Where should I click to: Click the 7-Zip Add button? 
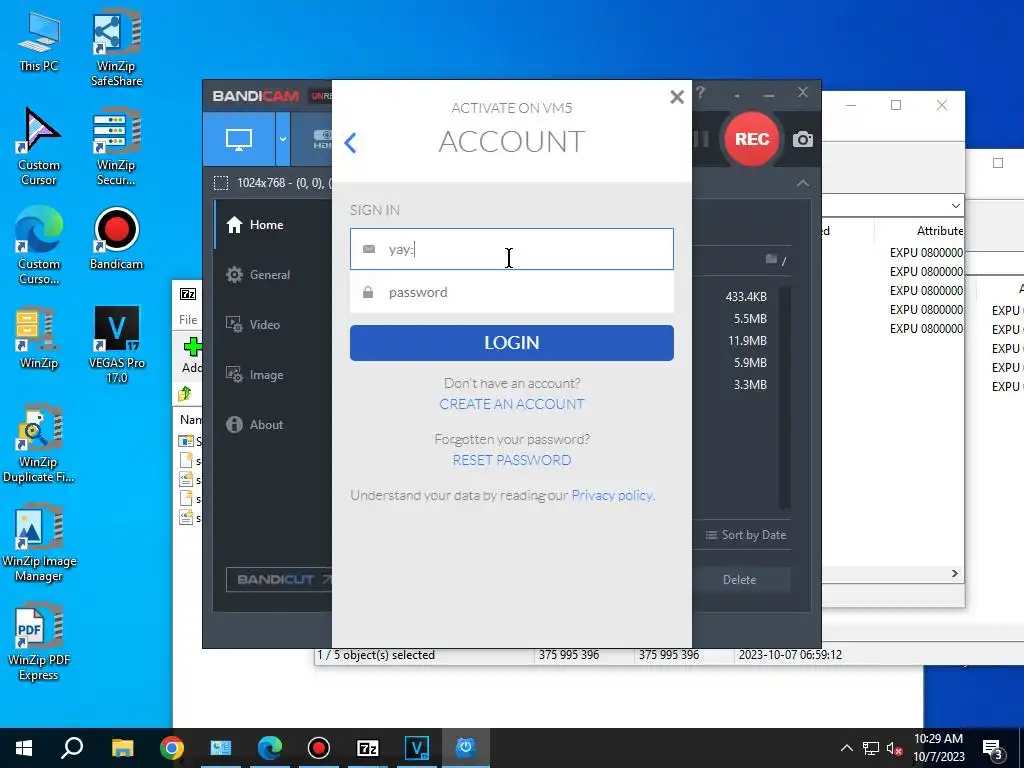click(x=192, y=355)
